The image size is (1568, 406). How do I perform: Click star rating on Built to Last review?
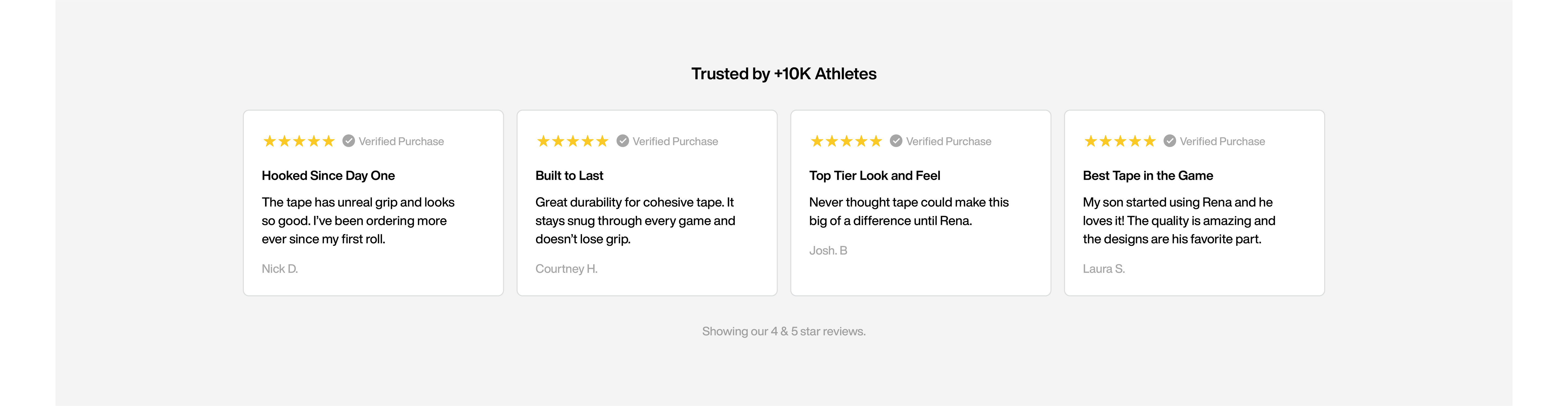pos(572,141)
